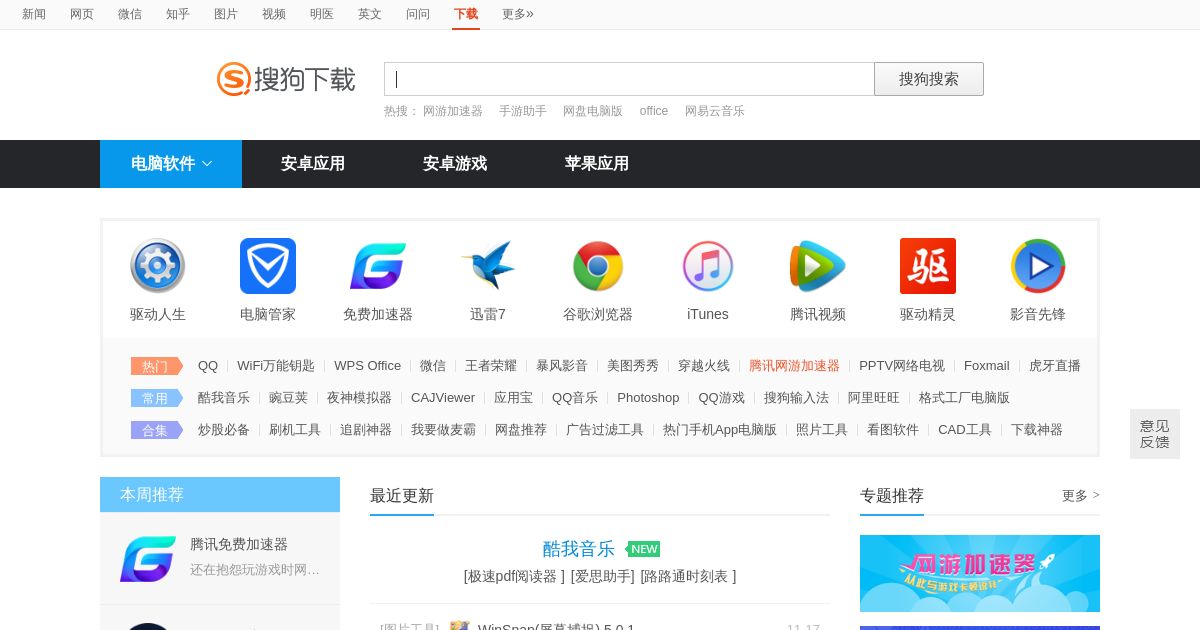Screen dimensions: 1200x630
Task: Open the Photoshop link
Action: tap(648, 398)
